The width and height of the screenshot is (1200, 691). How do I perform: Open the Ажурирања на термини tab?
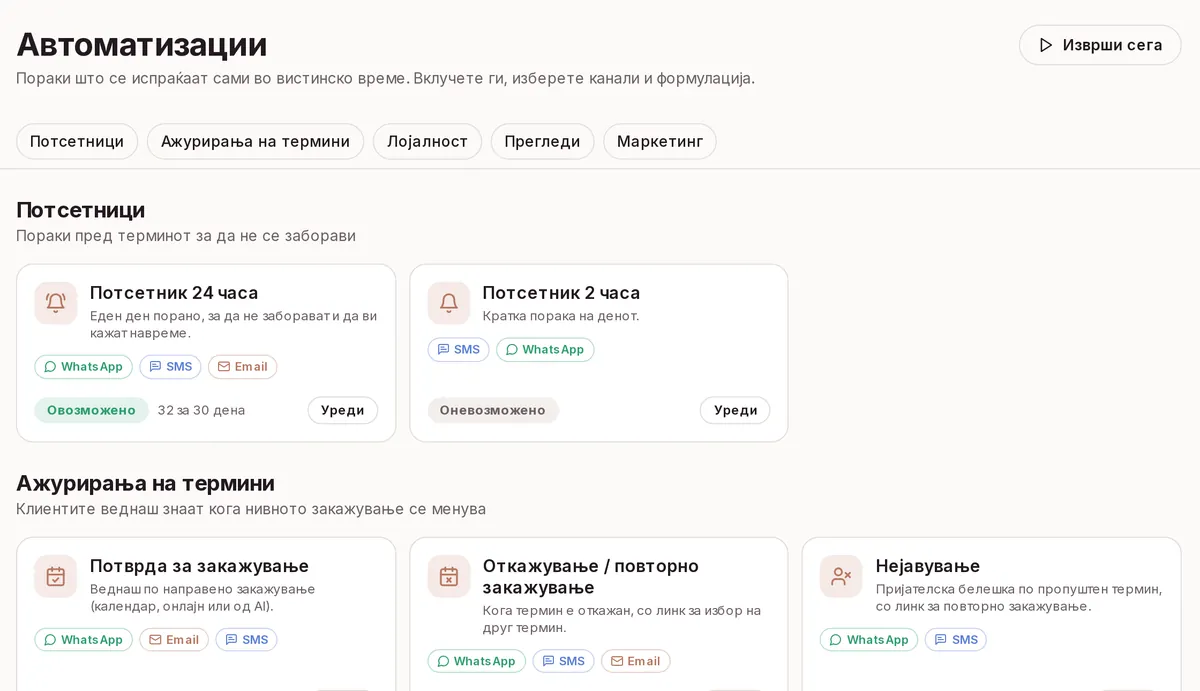[x=255, y=141]
